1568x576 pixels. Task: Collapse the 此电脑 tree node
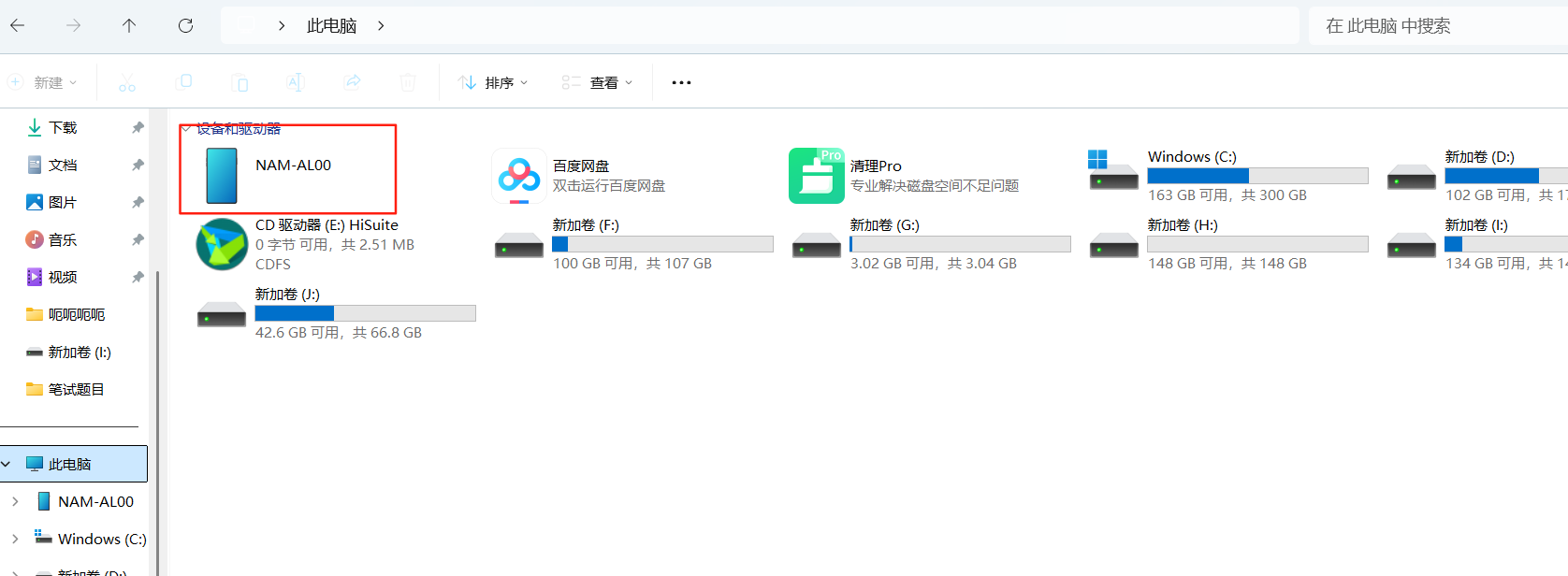point(7,464)
